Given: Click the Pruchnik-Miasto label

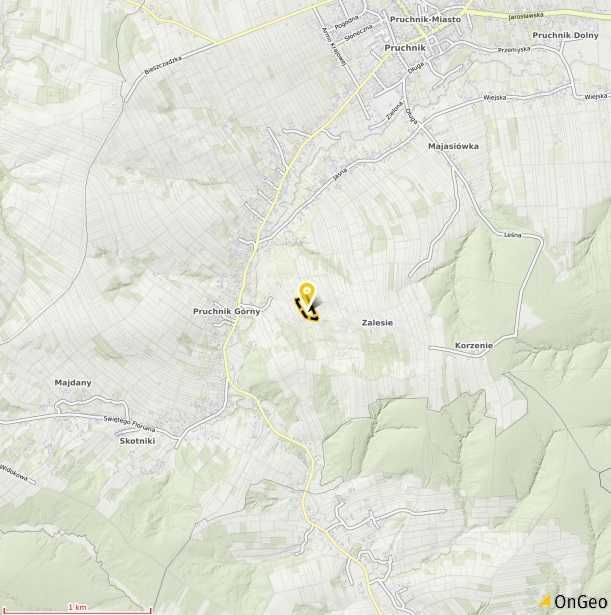Looking at the screenshot, I should point(425,19).
